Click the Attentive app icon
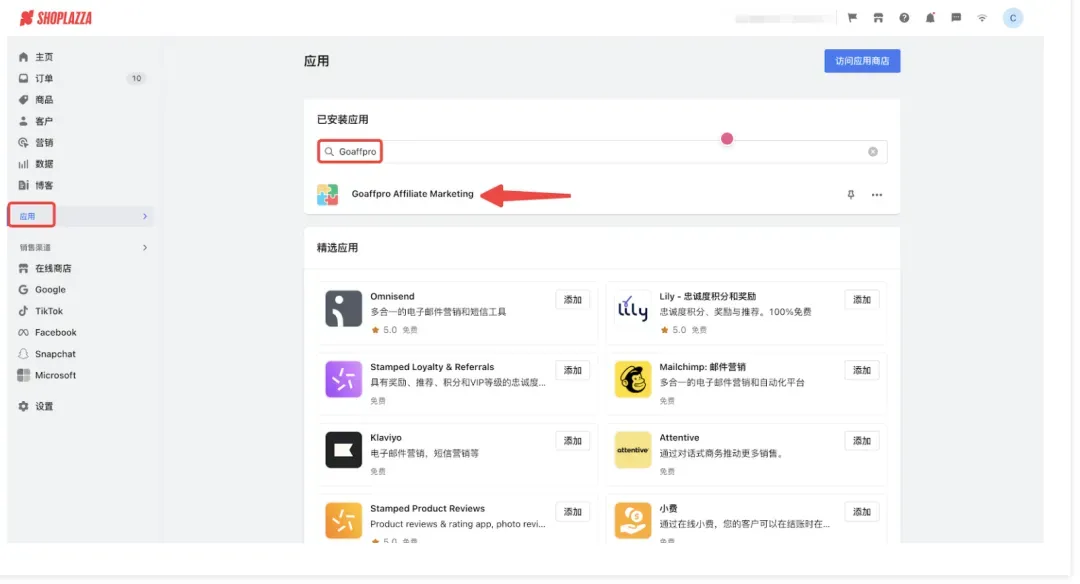Image resolution: width=1080 pixels, height=584 pixels. pos(632,450)
